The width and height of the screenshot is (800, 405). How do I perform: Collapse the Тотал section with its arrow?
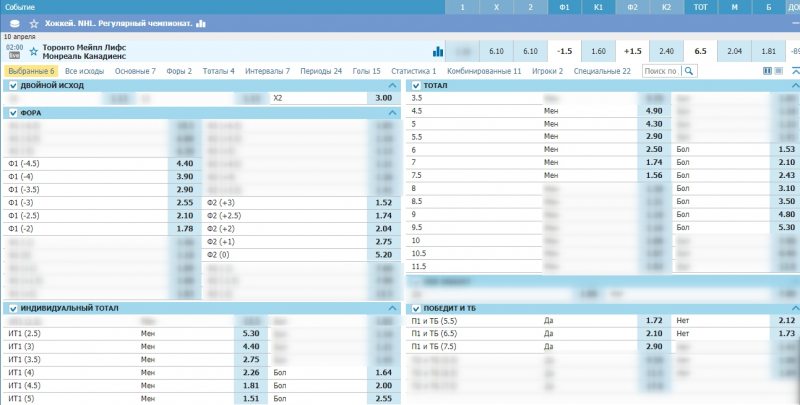(790, 86)
